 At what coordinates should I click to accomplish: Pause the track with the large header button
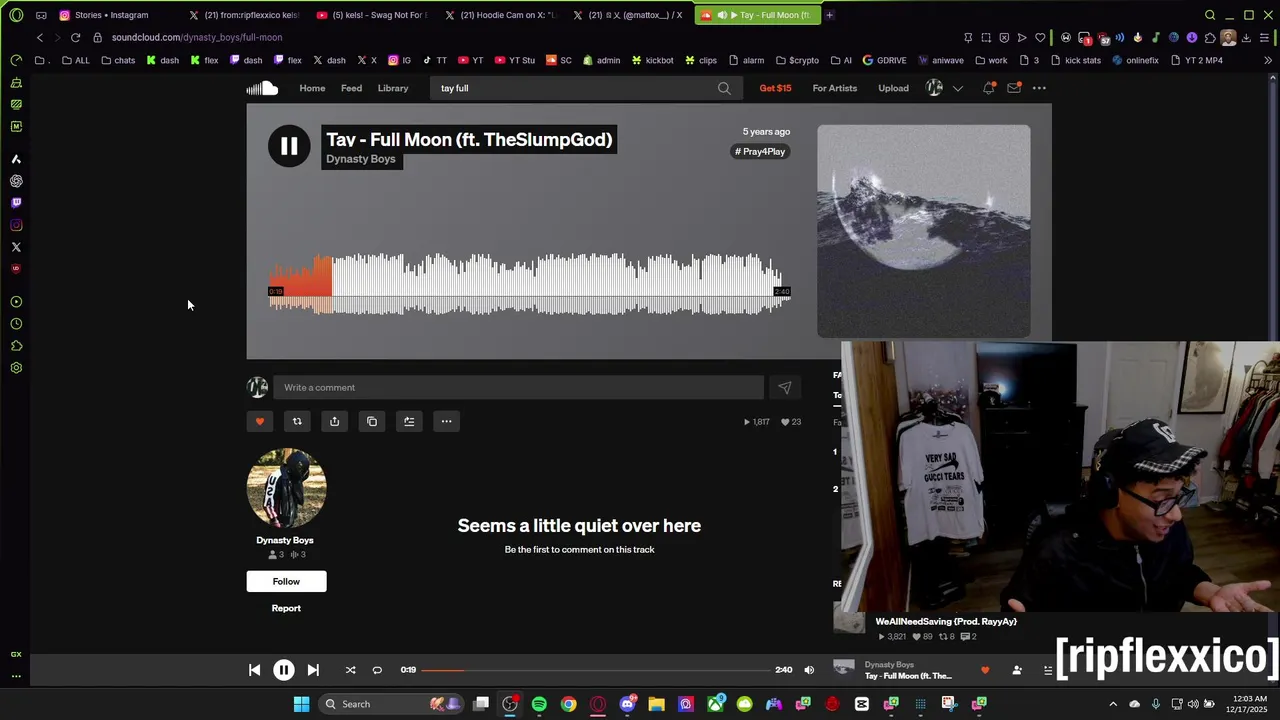pos(289,147)
